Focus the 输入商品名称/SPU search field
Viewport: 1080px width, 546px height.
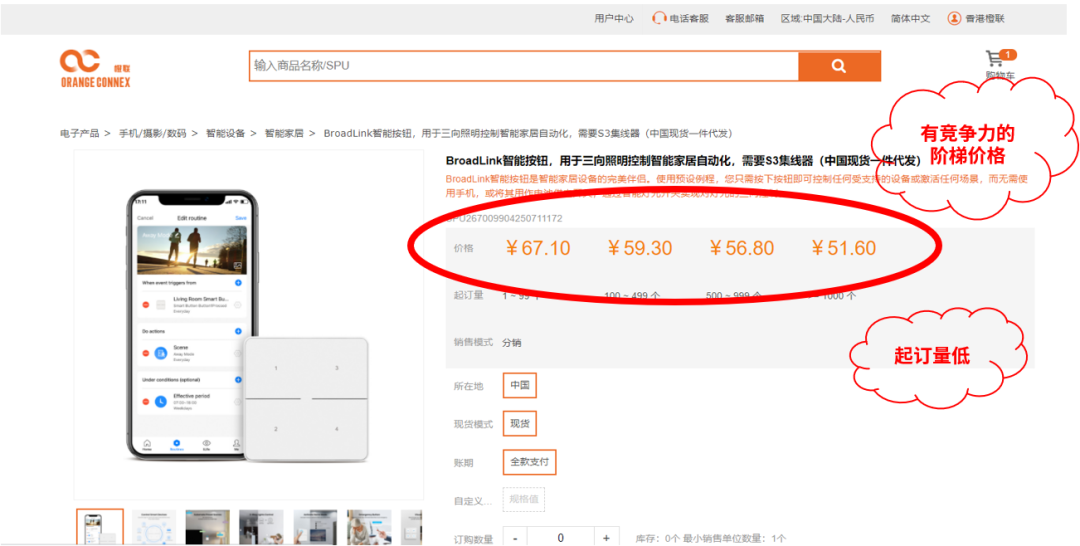(x=523, y=66)
